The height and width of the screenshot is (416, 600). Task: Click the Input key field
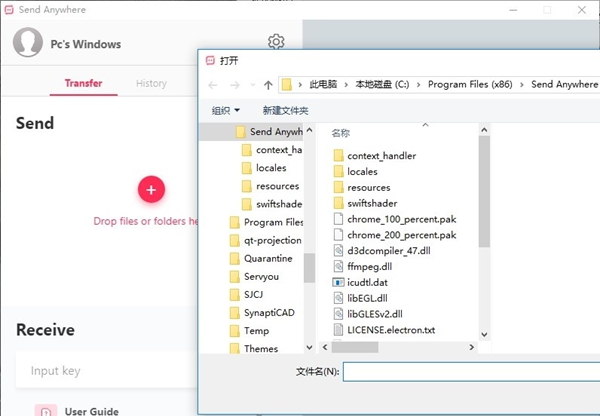pyautogui.click(x=107, y=370)
